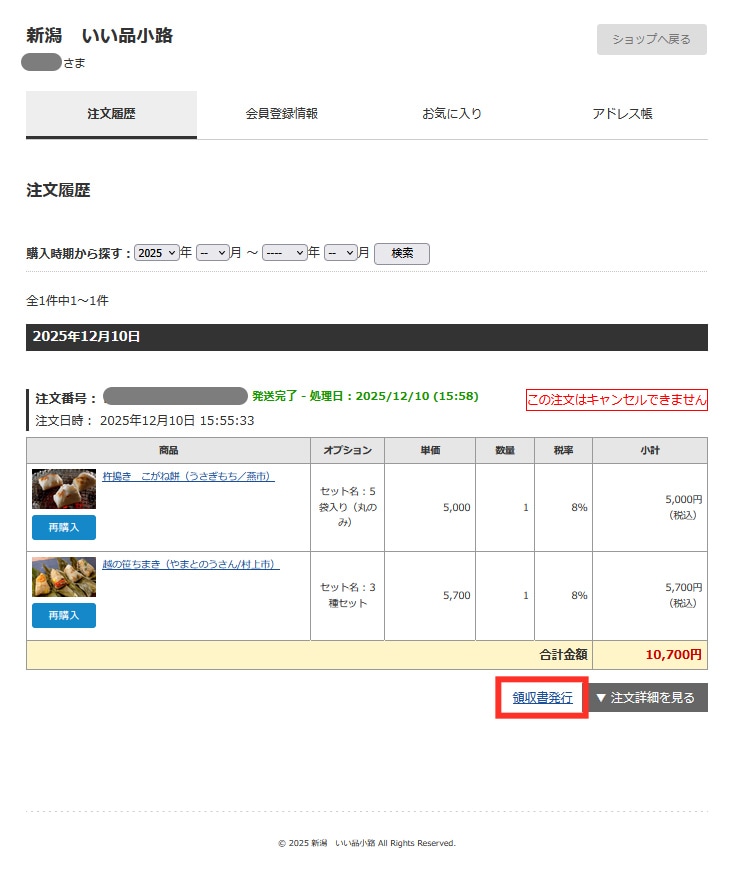The width and height of the screenshot is (732, 886).
Task: Click 再購入 for the 笹ちまき item
Action: (x=63, y=615)
